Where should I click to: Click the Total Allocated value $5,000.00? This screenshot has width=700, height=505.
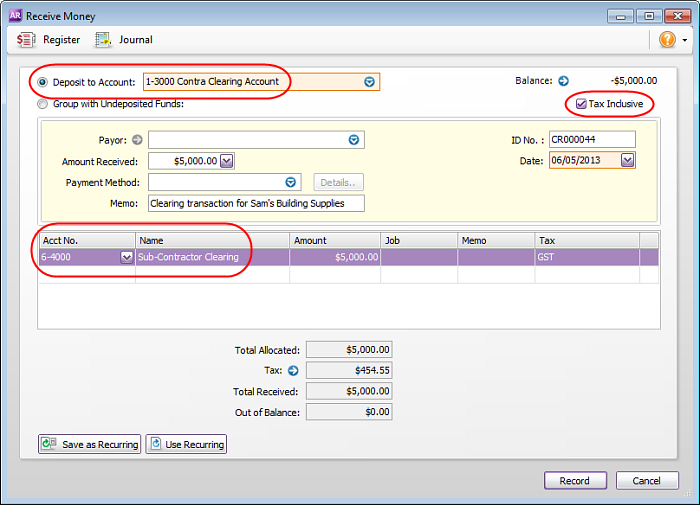point(349,350)
